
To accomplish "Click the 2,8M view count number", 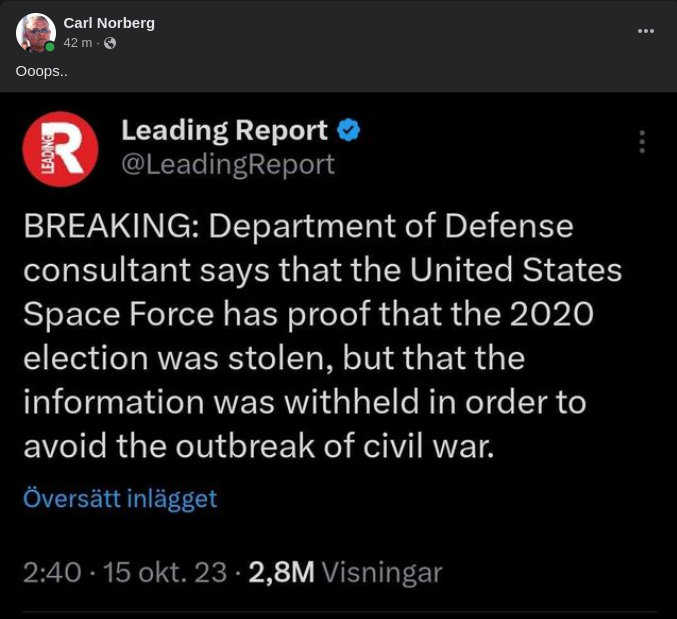I will [281, 572].
